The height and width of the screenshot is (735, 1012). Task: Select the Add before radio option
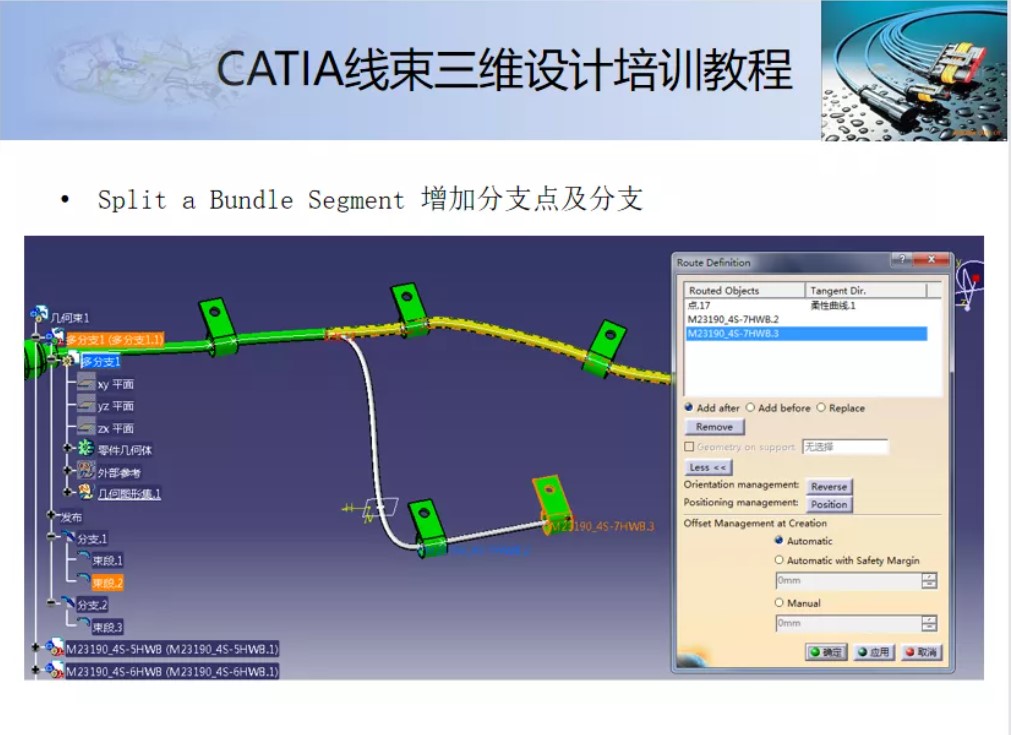coord(751,408)
